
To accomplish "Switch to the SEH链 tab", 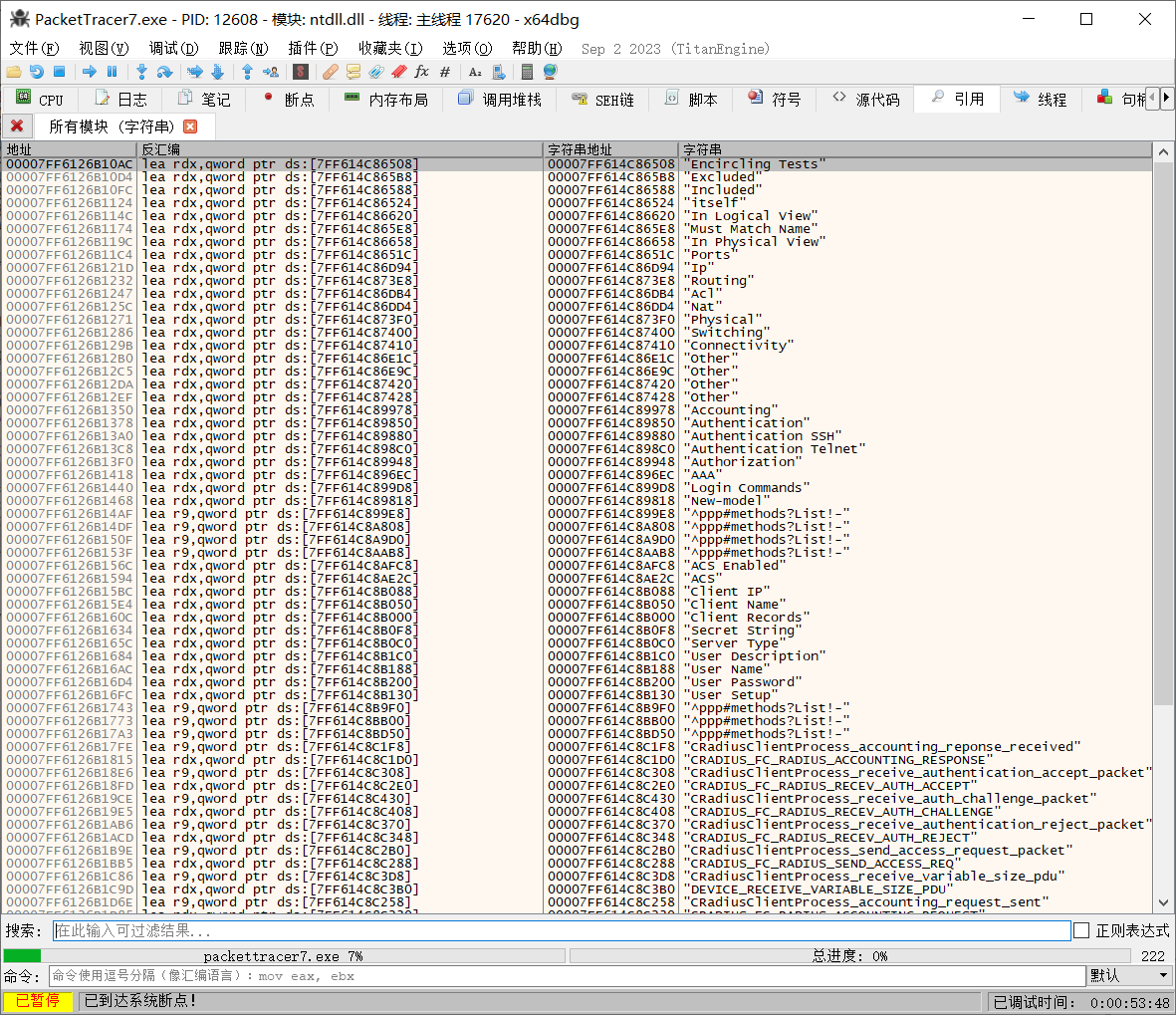I will 602,100.
